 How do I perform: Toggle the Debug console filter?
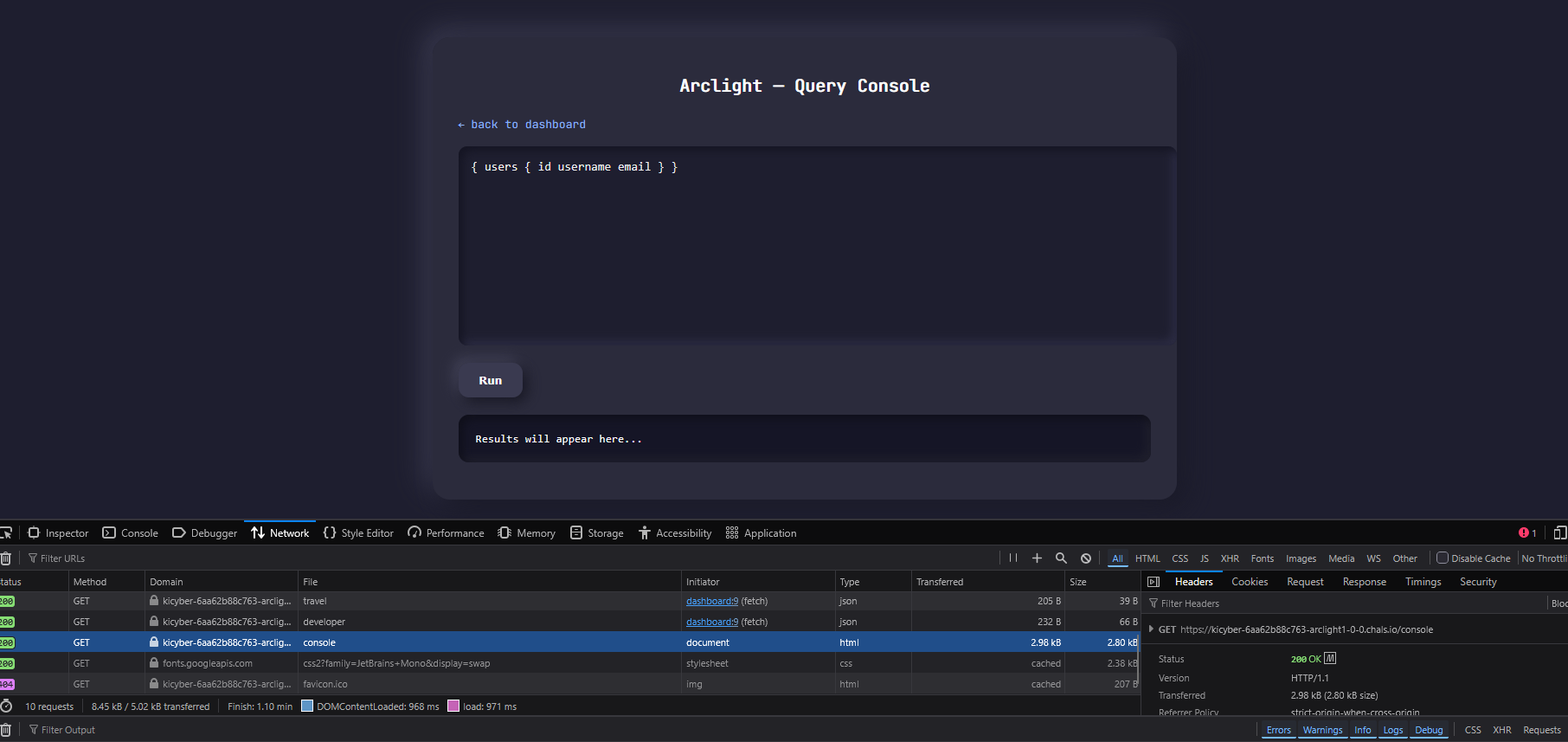pyautogui.click(x=1429, y=730)
